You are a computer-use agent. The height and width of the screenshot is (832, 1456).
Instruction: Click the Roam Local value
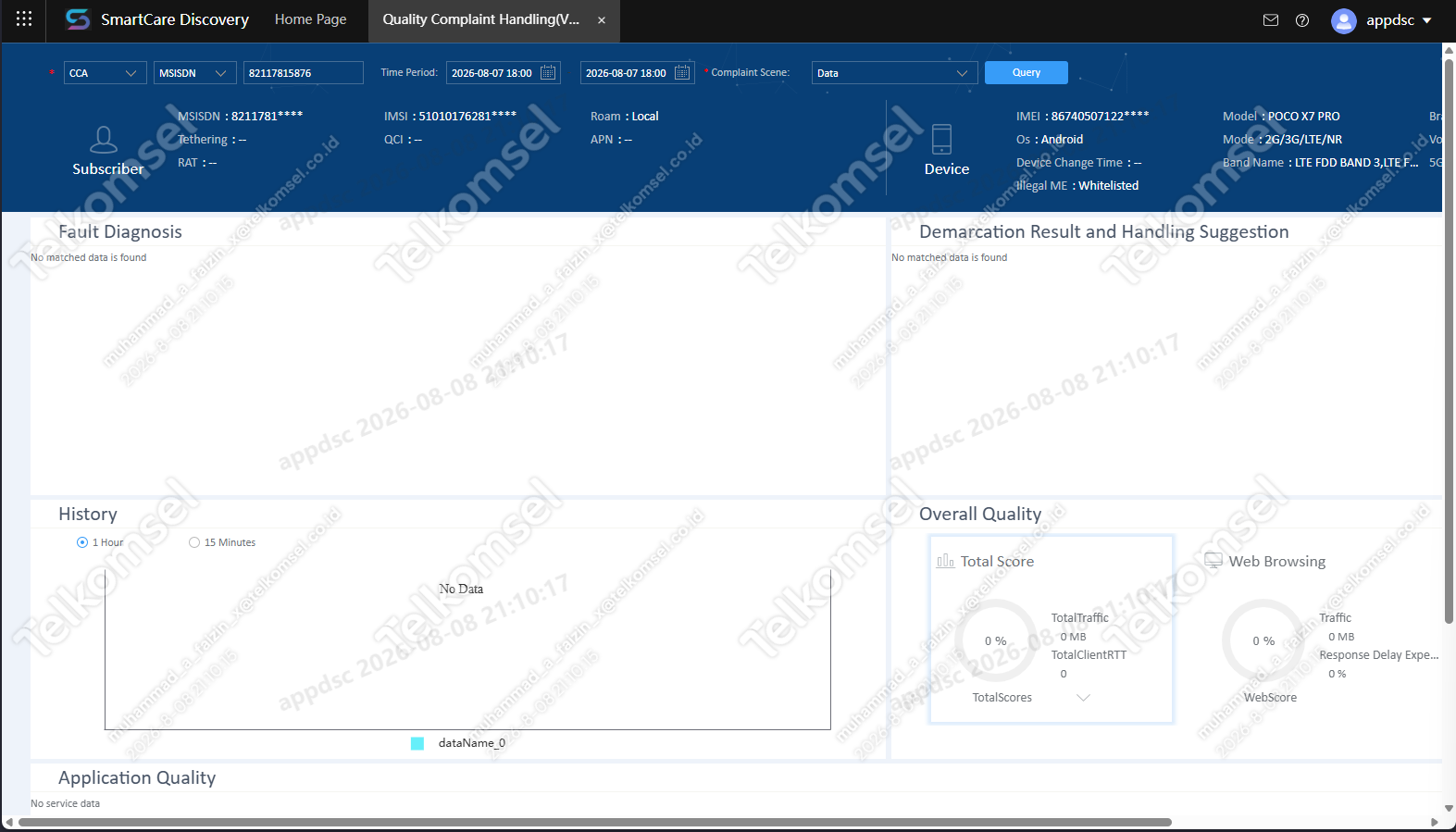coord(645,117)
